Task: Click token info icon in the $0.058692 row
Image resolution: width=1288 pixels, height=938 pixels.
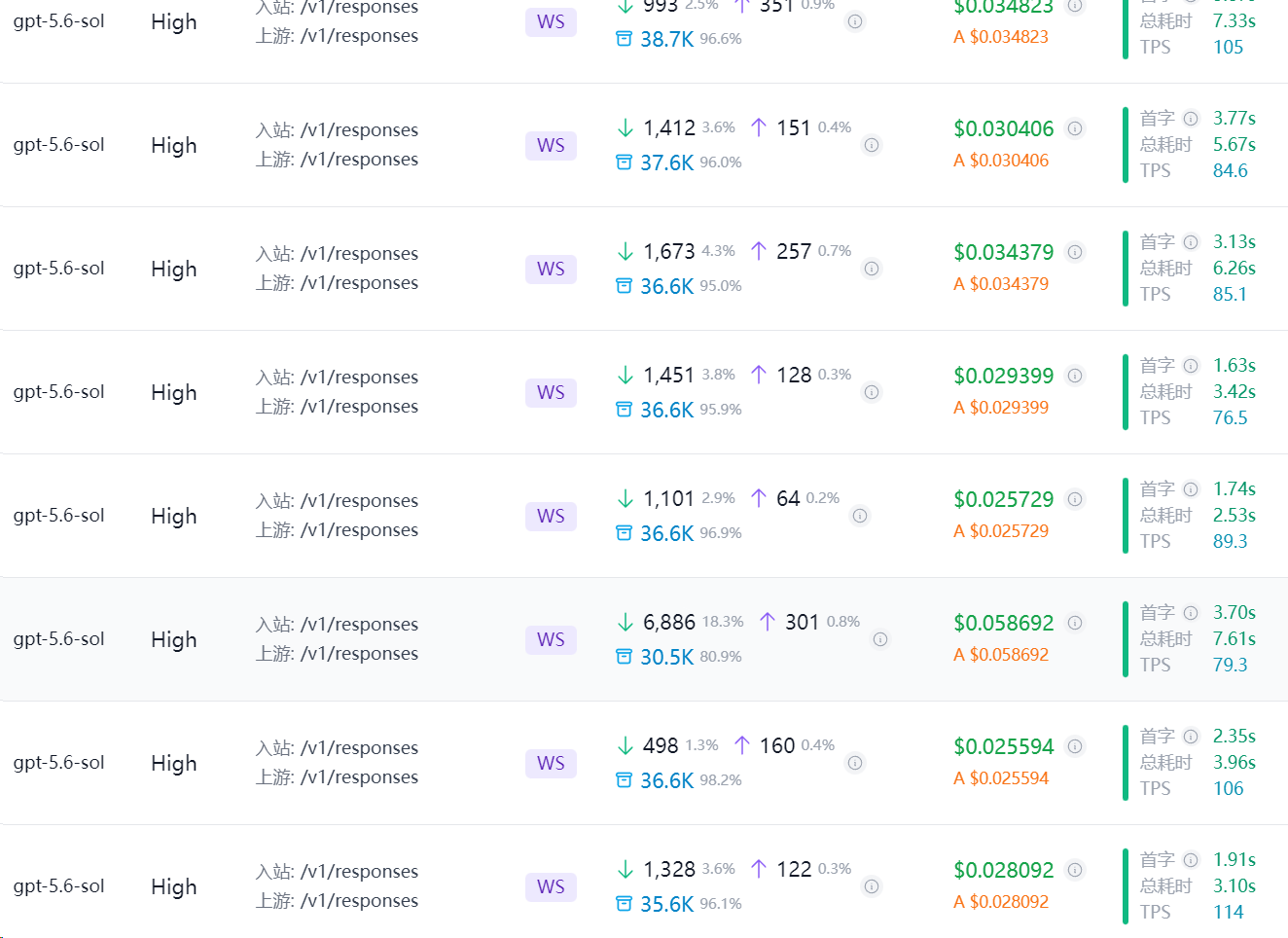Action: [880, 639]
